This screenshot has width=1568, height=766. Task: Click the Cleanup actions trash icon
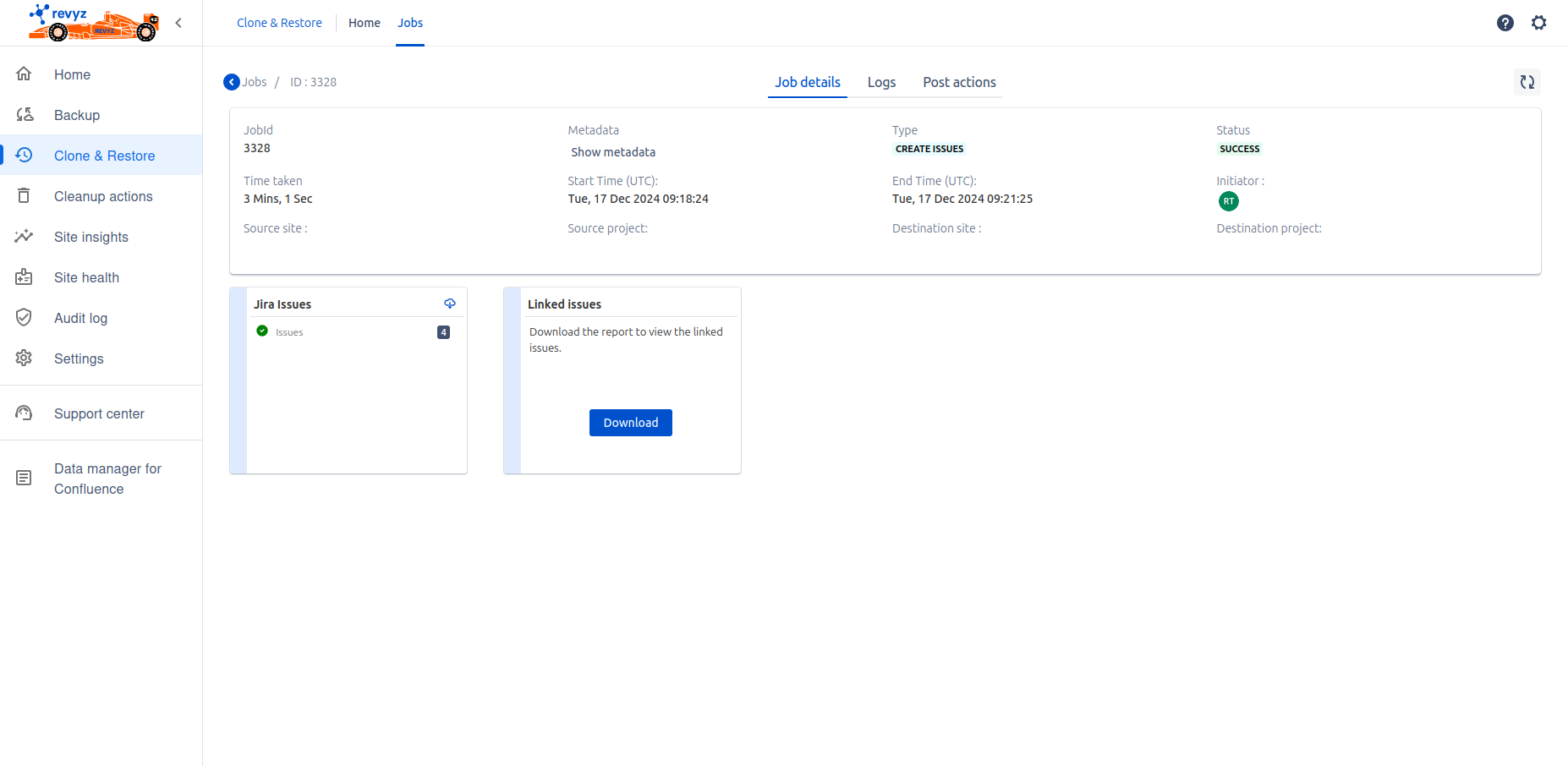pyautogui.click(x=24, y=196)
